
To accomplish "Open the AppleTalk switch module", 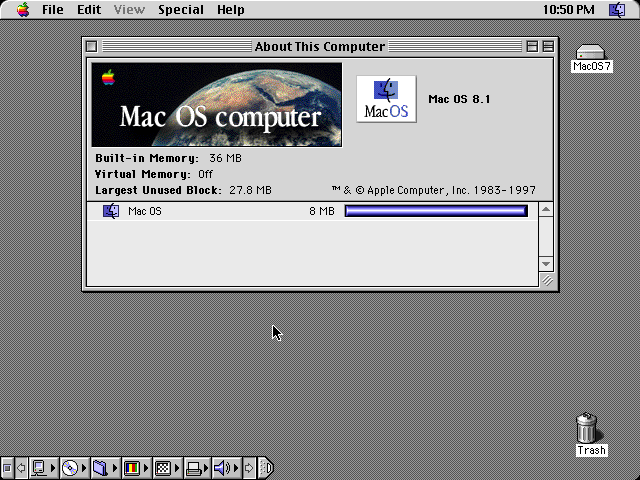I will [x=40, y=468].
